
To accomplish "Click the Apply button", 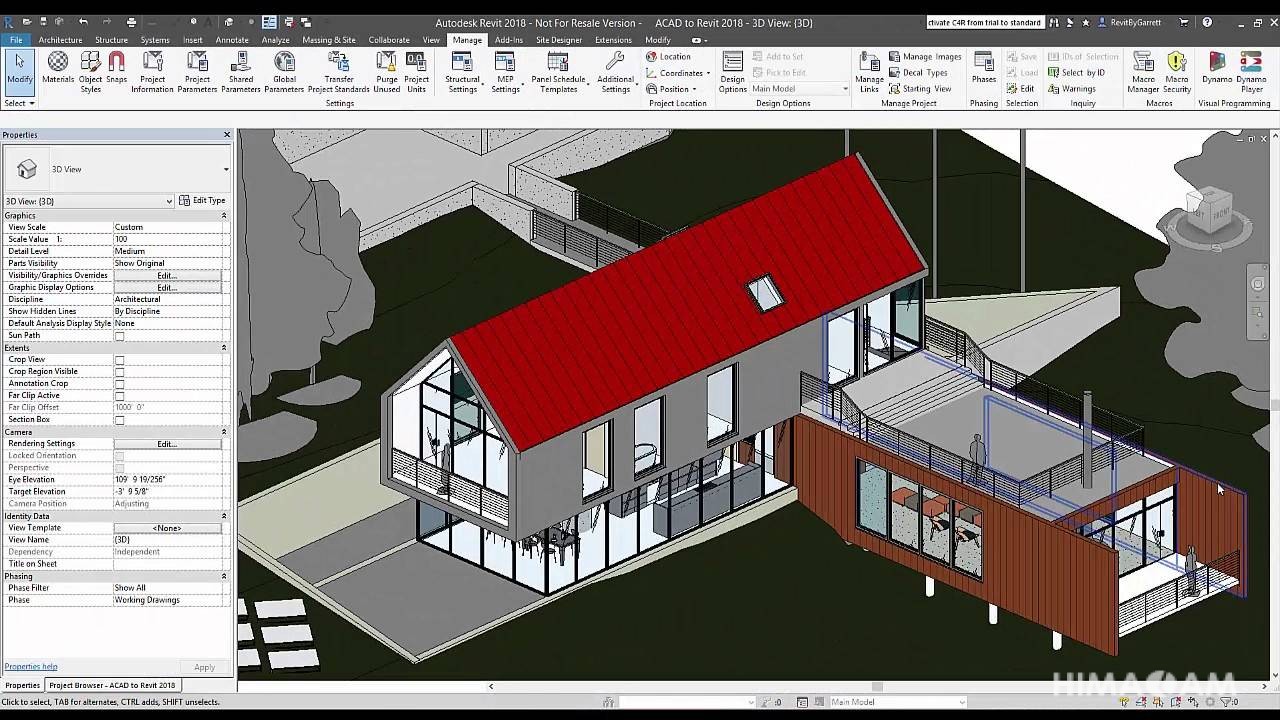I will [x=204, y=667].
